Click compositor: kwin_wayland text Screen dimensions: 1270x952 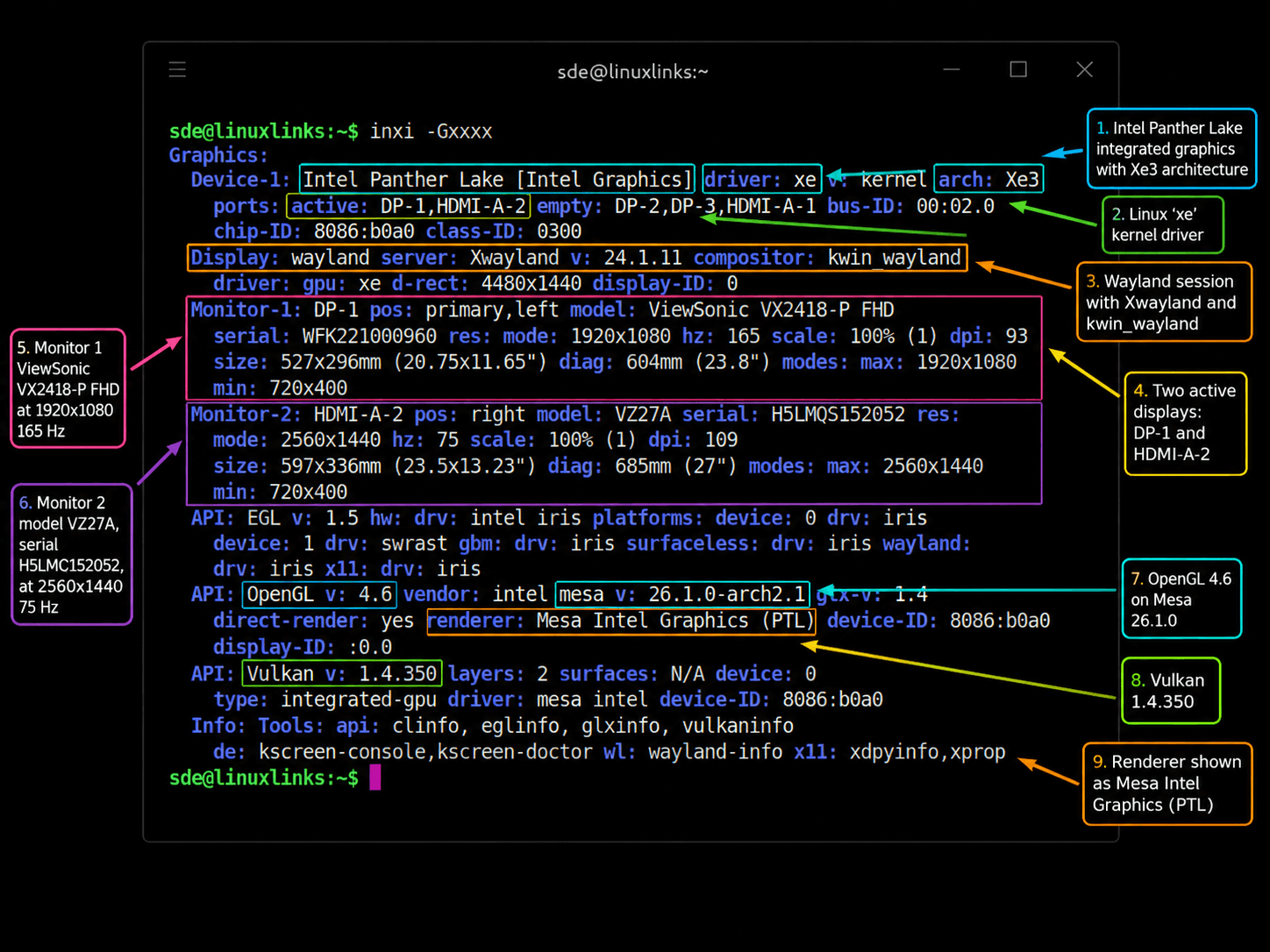pos(827,258)
